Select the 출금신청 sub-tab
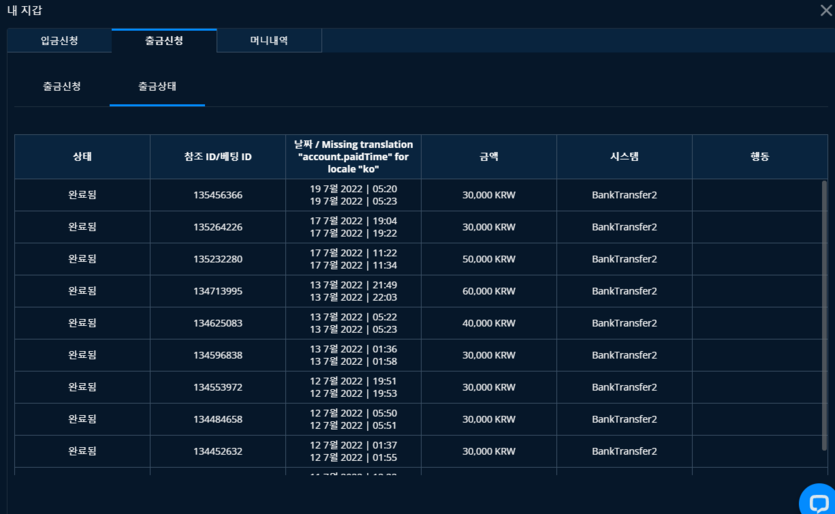Screen dimensions: 835x514 [62, 86]
